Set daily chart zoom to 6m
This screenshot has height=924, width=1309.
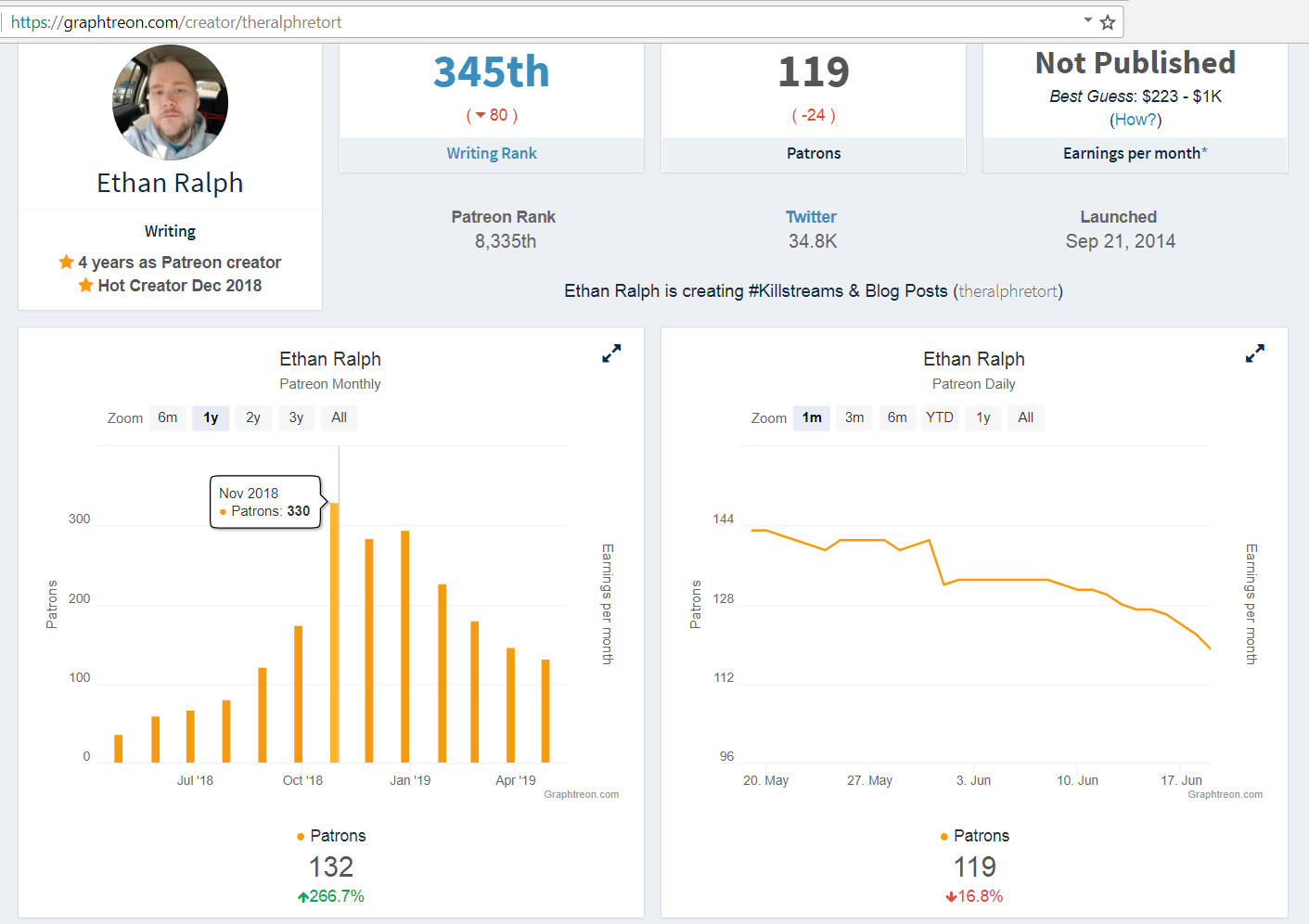pos(897,417)
